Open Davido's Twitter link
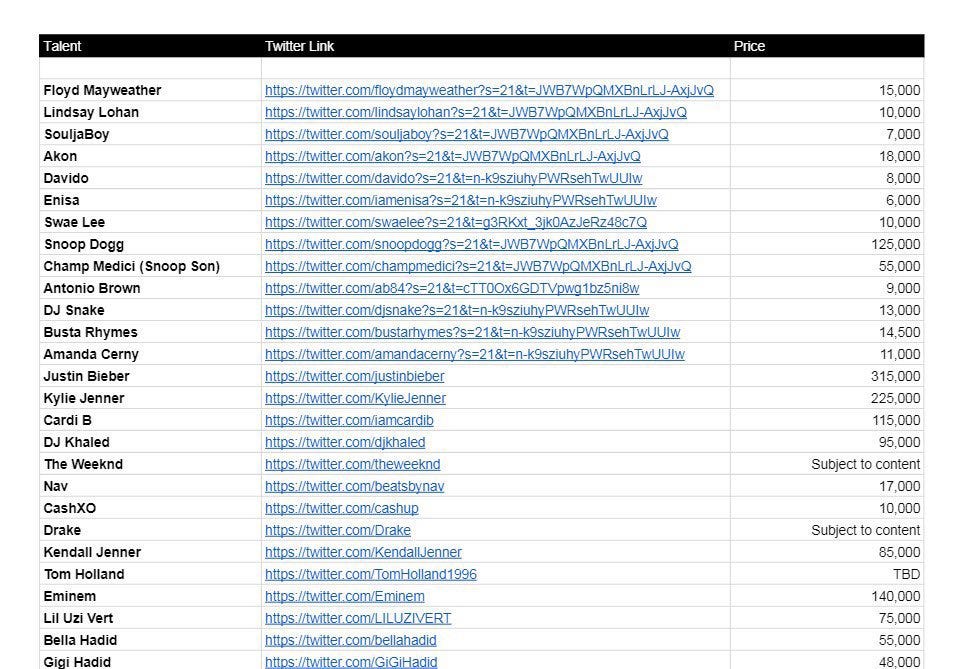973x669 pixels. click(x=454, y=179)
